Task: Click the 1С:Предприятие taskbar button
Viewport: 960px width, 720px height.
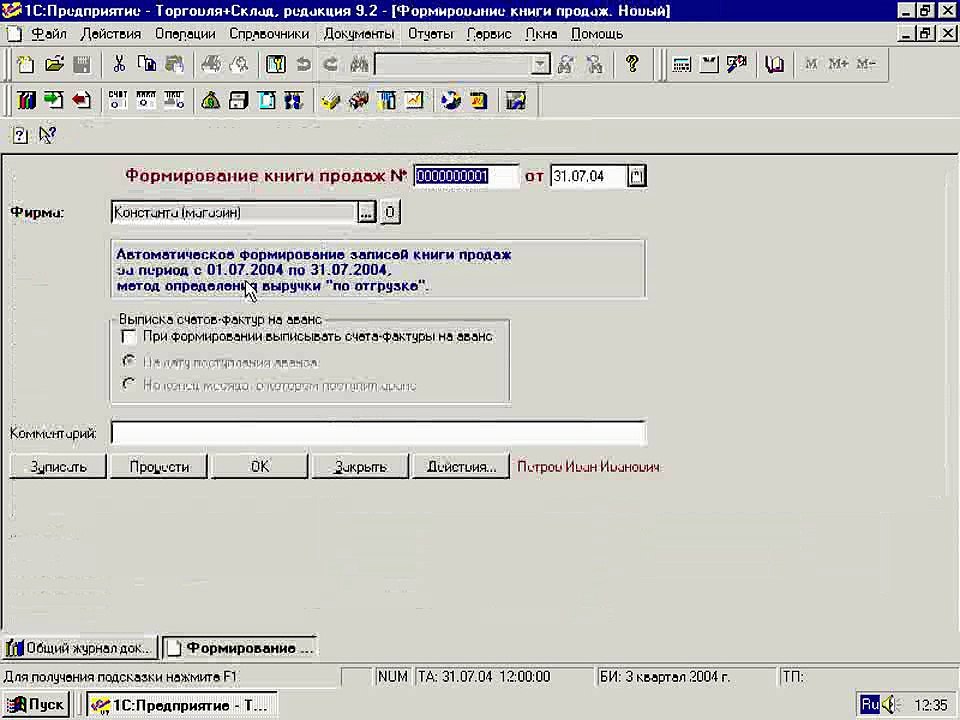Action: point(182,705)
